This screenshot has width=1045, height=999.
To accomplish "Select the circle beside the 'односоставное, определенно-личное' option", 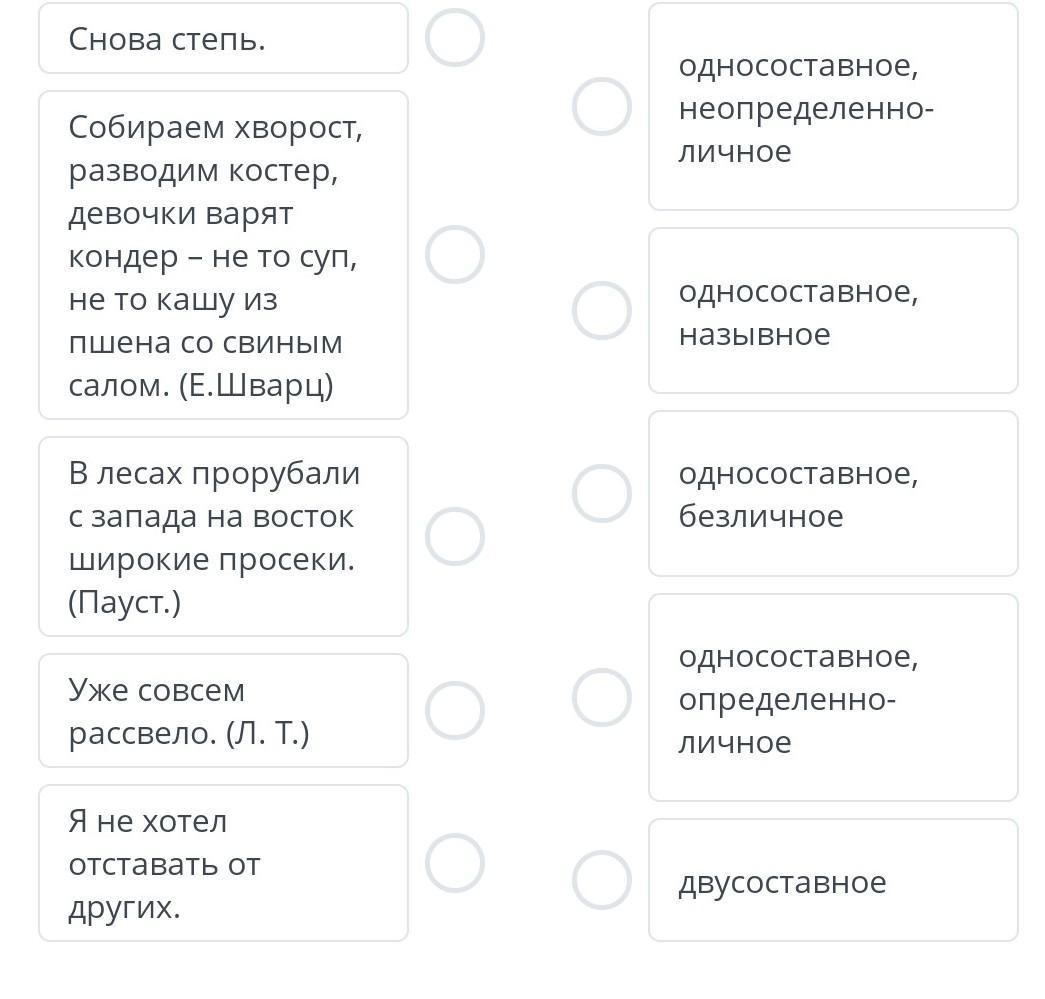I will coord(601,697).
